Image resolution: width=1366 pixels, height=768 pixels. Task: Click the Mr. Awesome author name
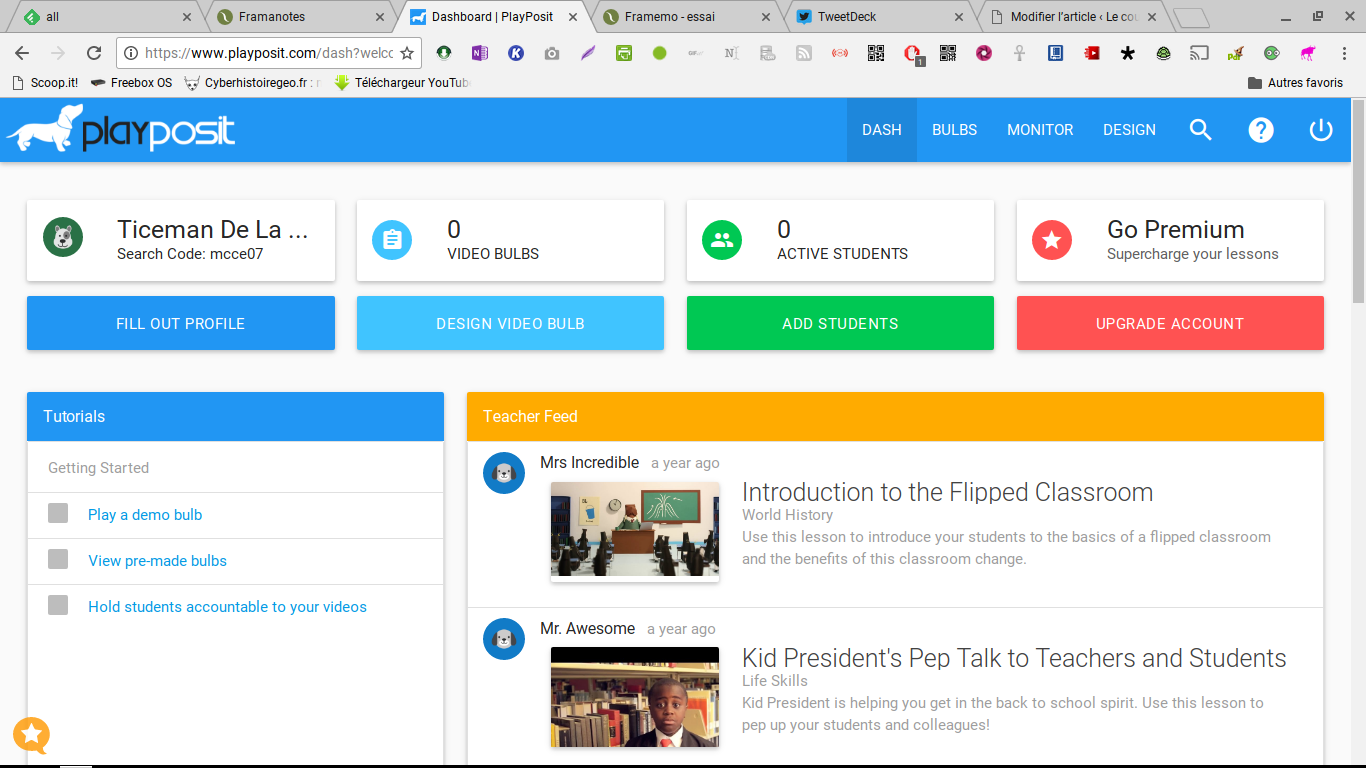(x=587, y=628)
